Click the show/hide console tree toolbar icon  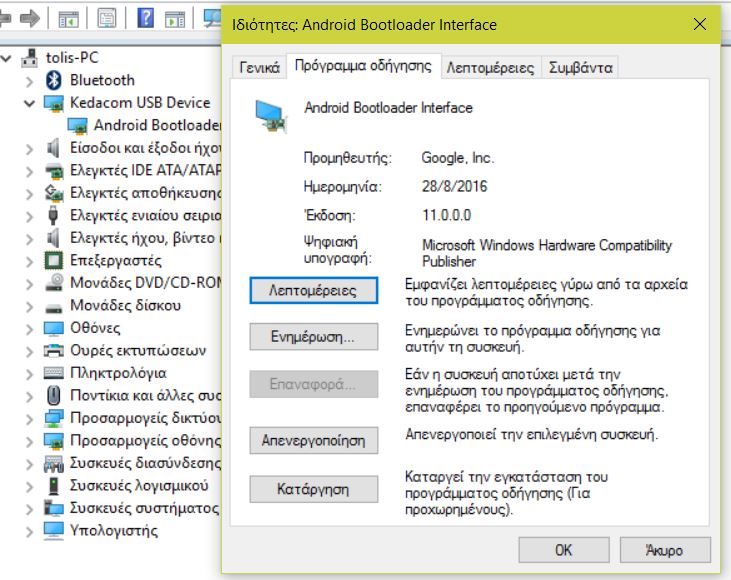click(69, 19)
